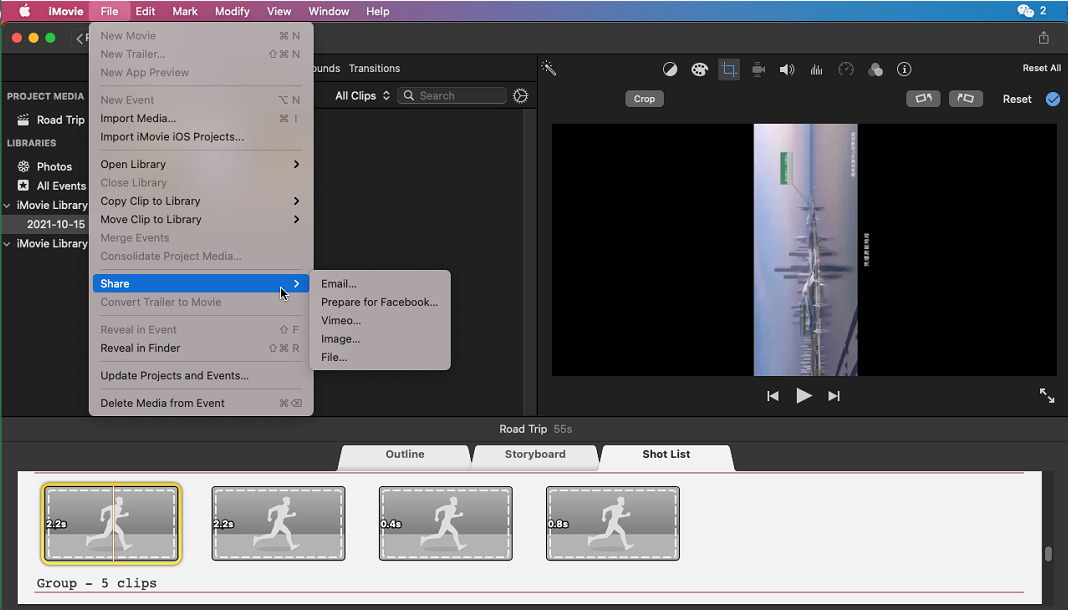Open the Window menu
This screenshot has width=1068, height=610.
(329, 11)
